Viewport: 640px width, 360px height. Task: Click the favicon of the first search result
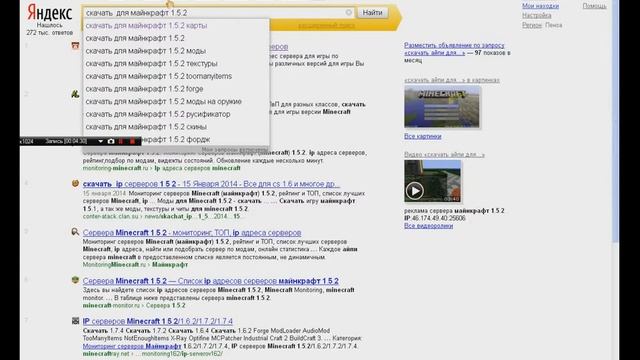point(75,46)
